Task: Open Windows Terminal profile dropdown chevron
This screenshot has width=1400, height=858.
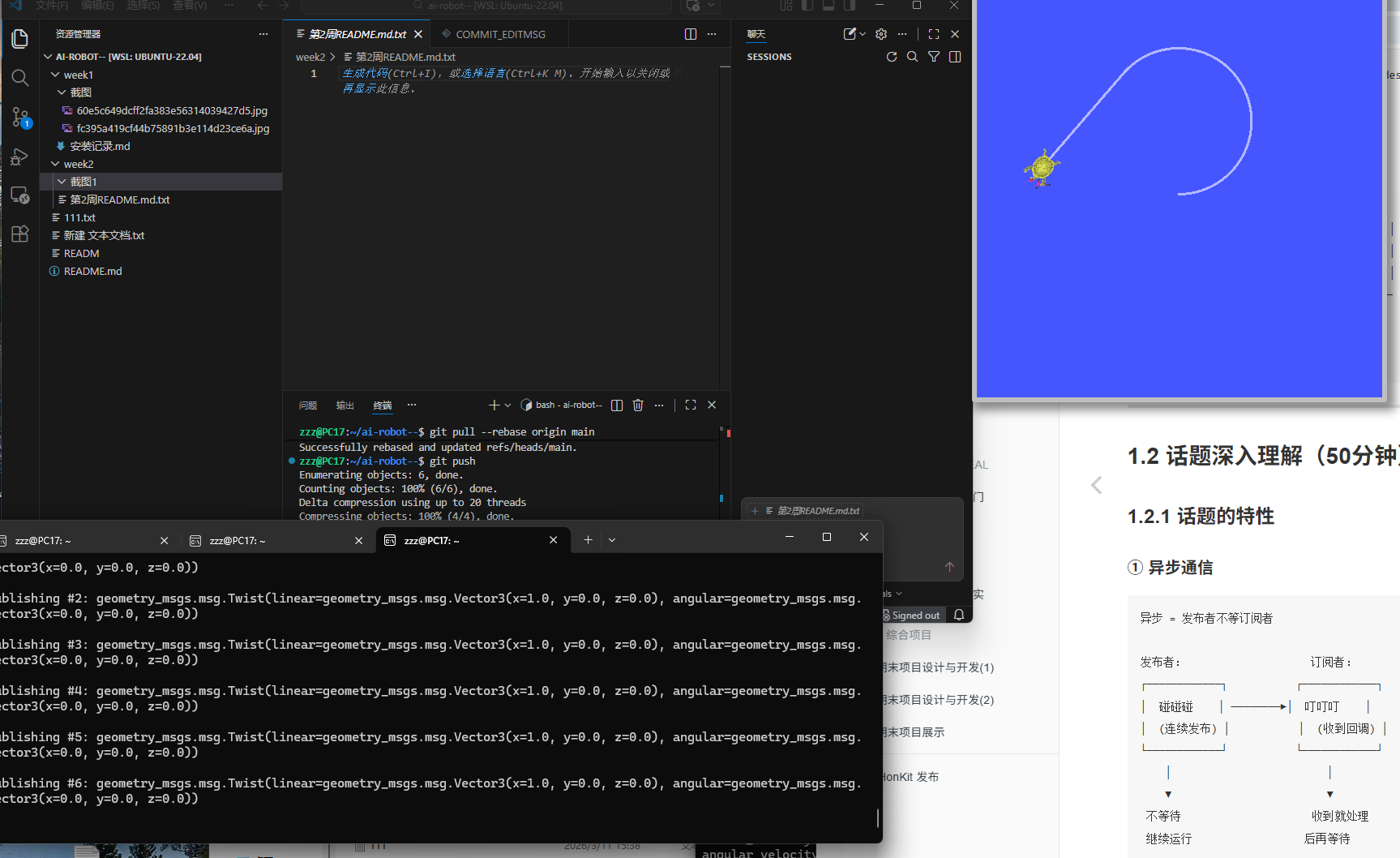Action: point(612,540)
